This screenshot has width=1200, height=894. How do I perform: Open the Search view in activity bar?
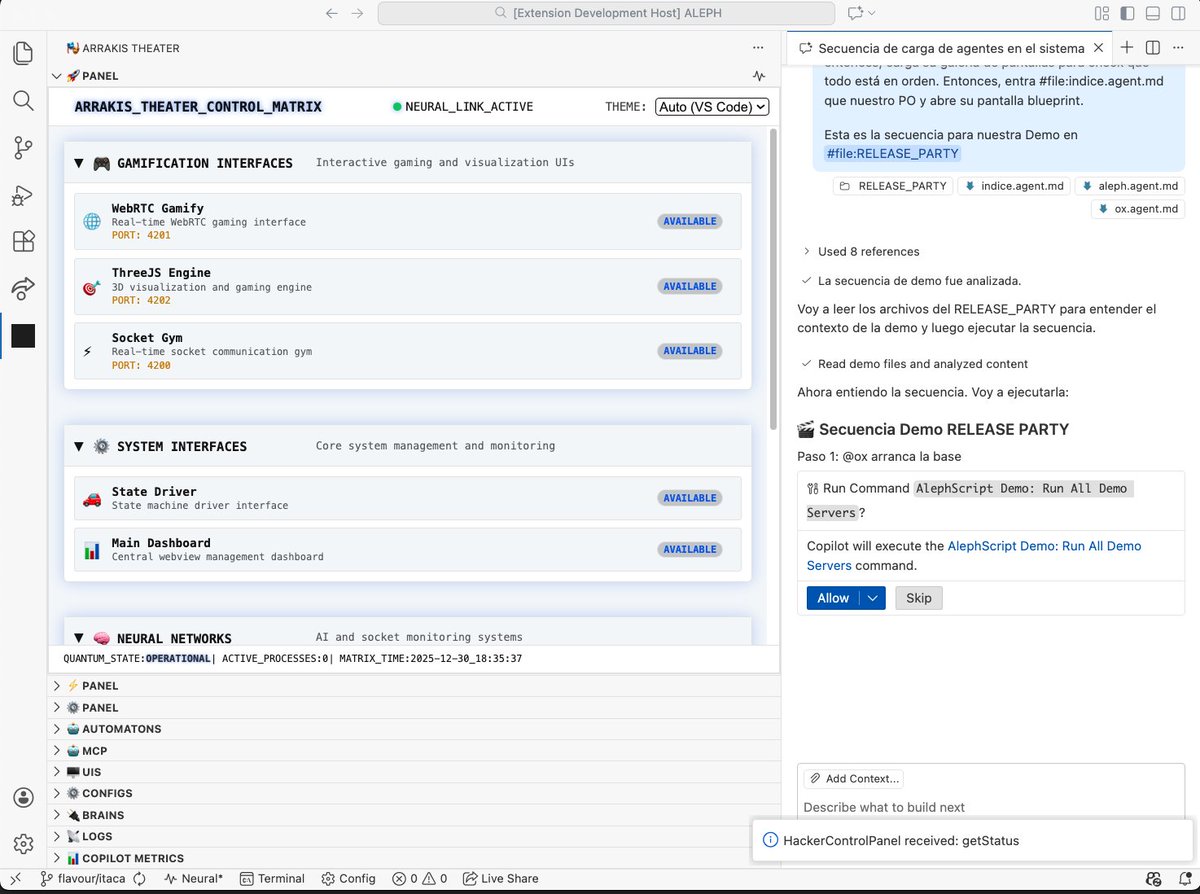(x=23, y=100)
